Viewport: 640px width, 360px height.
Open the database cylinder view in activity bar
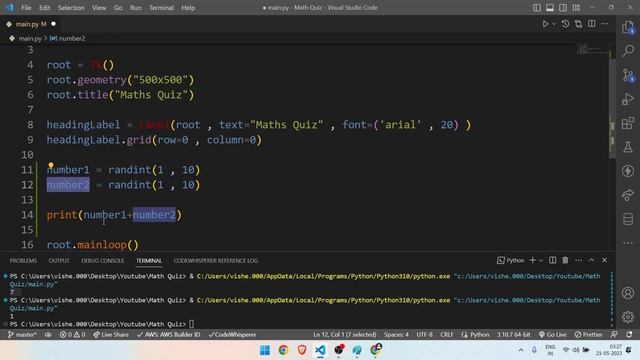(628, 219)
